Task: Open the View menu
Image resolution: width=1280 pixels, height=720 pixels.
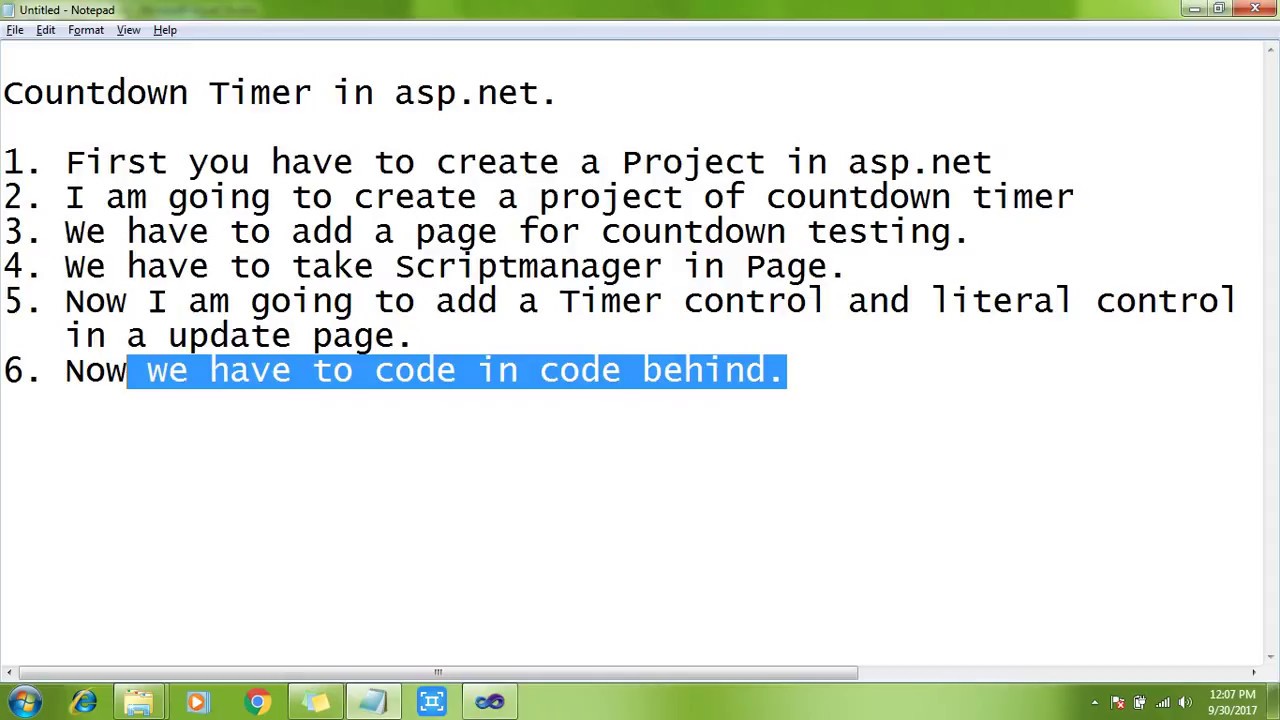Action: click(128, 30)
